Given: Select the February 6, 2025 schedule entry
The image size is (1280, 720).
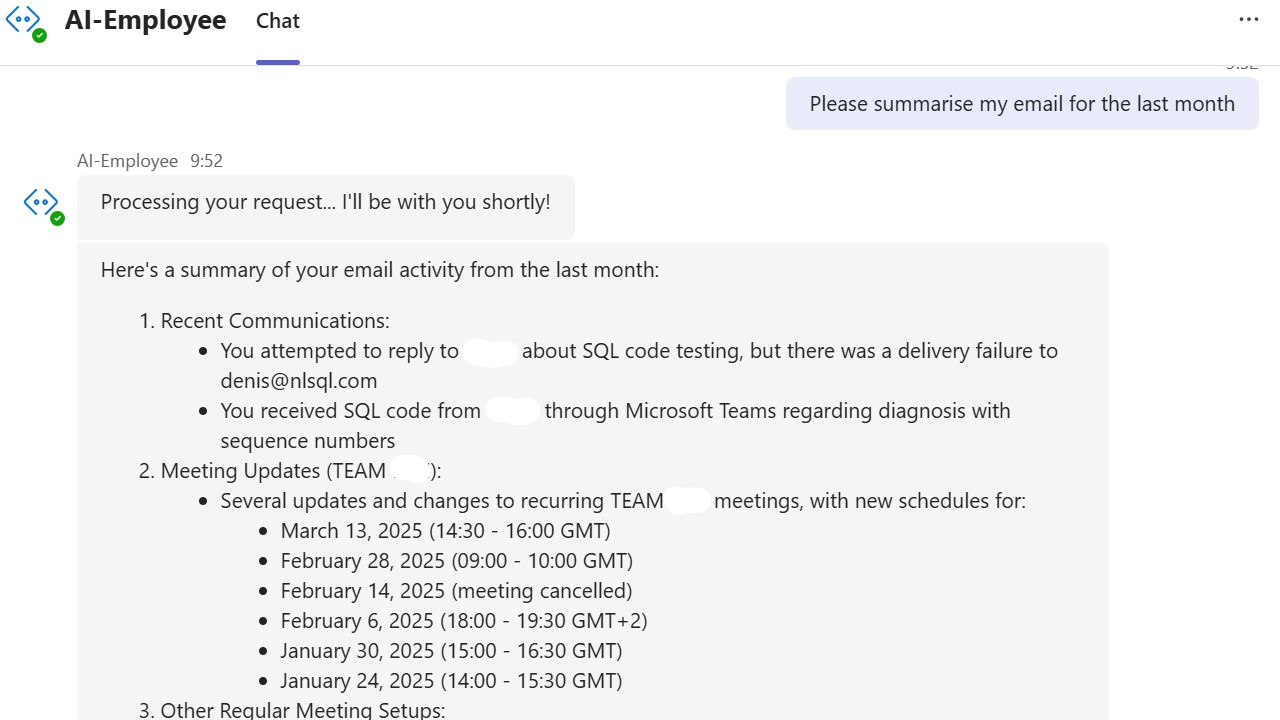Looking at the screenshot, I should pos(464,621).
